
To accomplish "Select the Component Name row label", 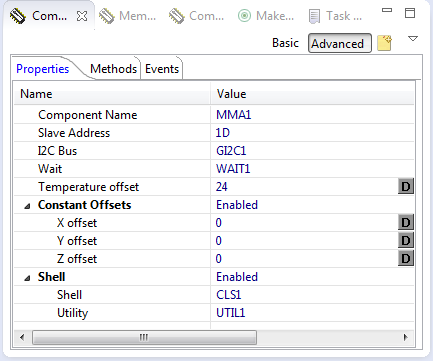I will (88, 115).
